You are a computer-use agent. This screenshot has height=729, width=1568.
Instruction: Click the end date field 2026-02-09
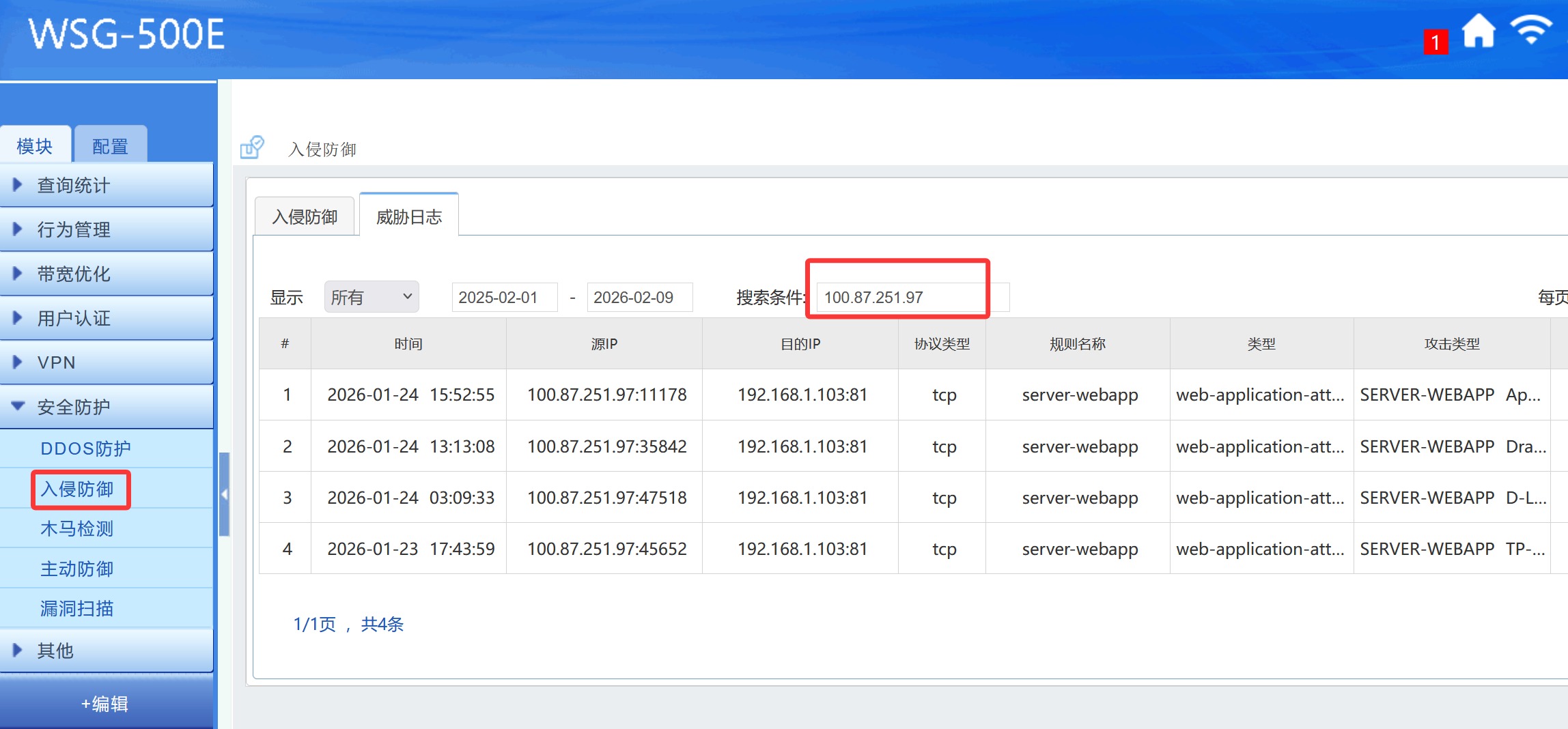pos(639,298)
